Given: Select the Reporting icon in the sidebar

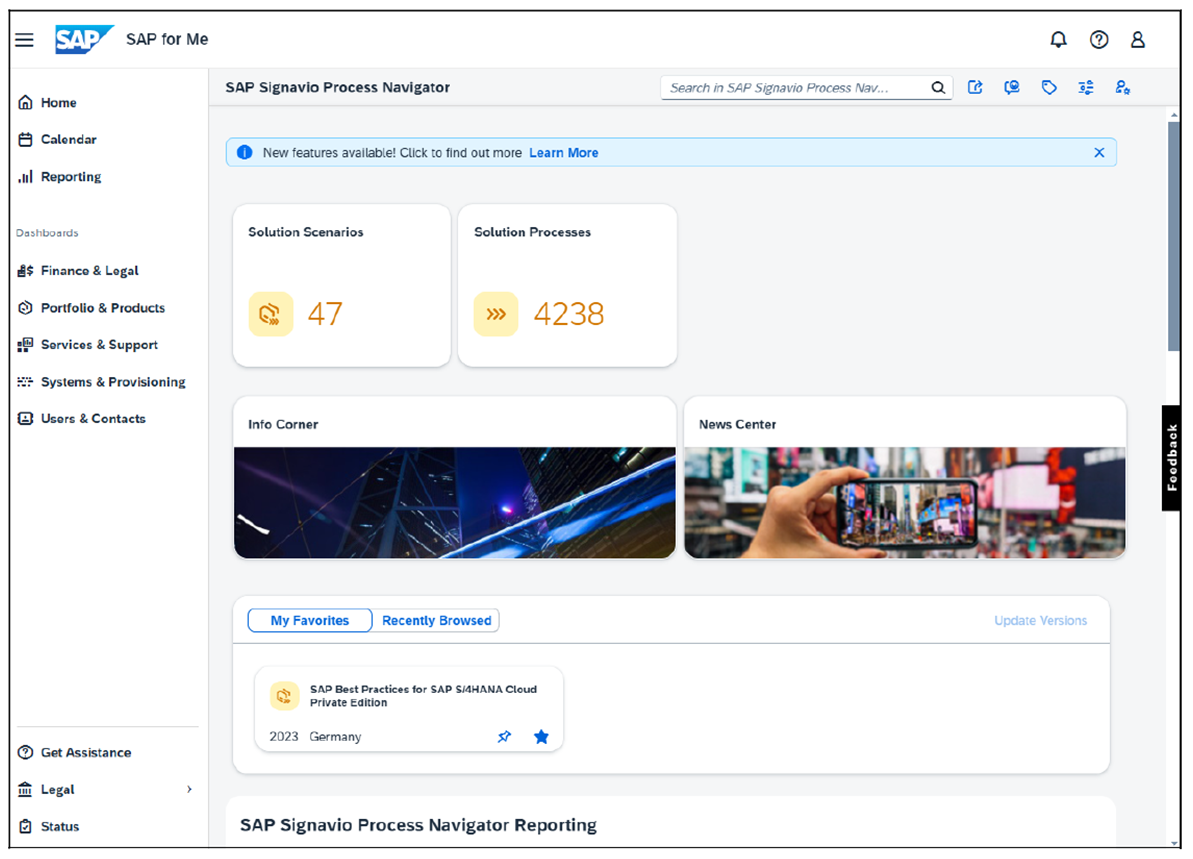Looking at the screenshot, I should coord(25,176).
